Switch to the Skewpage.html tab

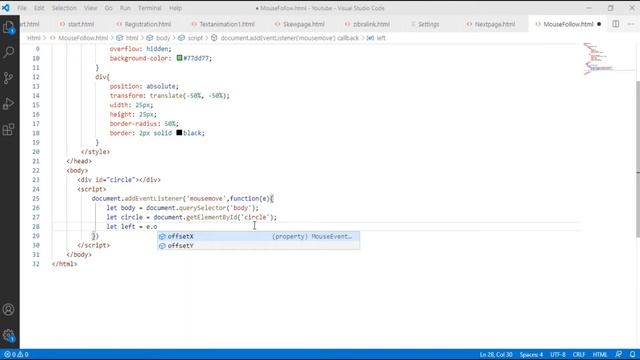[x=300, y=24]
